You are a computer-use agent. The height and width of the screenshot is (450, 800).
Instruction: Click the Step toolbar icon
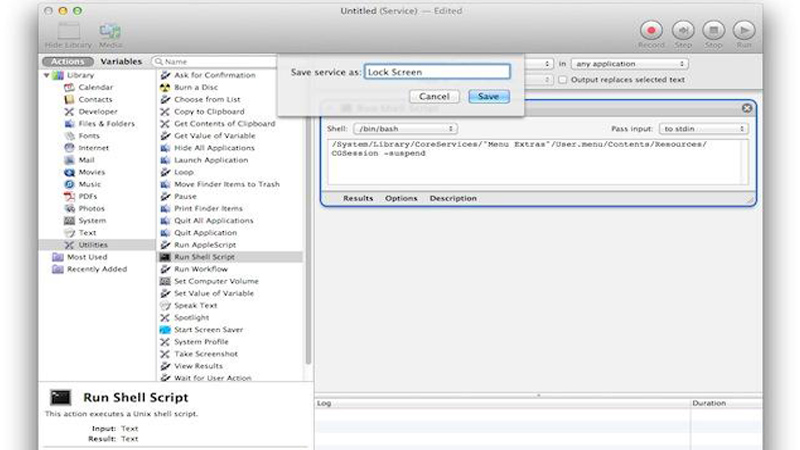coord(683,30)
